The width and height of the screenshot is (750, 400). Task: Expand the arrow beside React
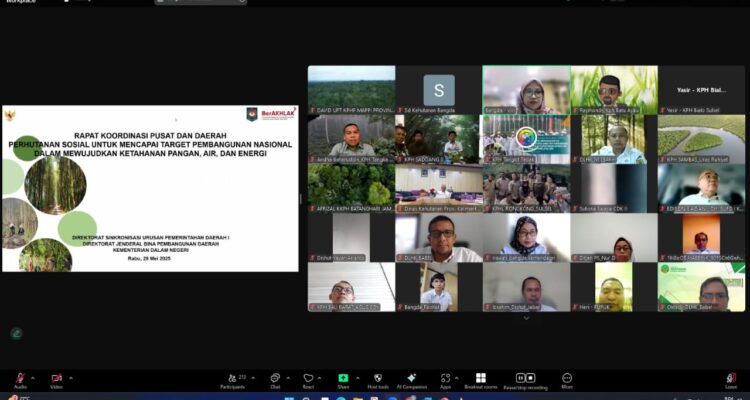[320, 378]
